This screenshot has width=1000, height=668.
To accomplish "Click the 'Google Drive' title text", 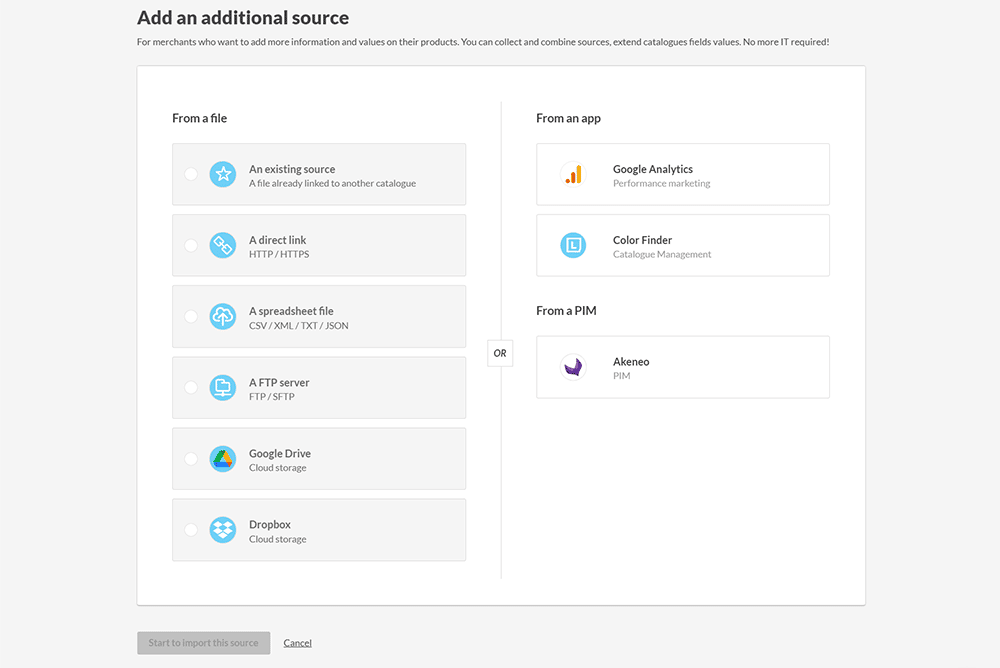I will tap(280, 454).
